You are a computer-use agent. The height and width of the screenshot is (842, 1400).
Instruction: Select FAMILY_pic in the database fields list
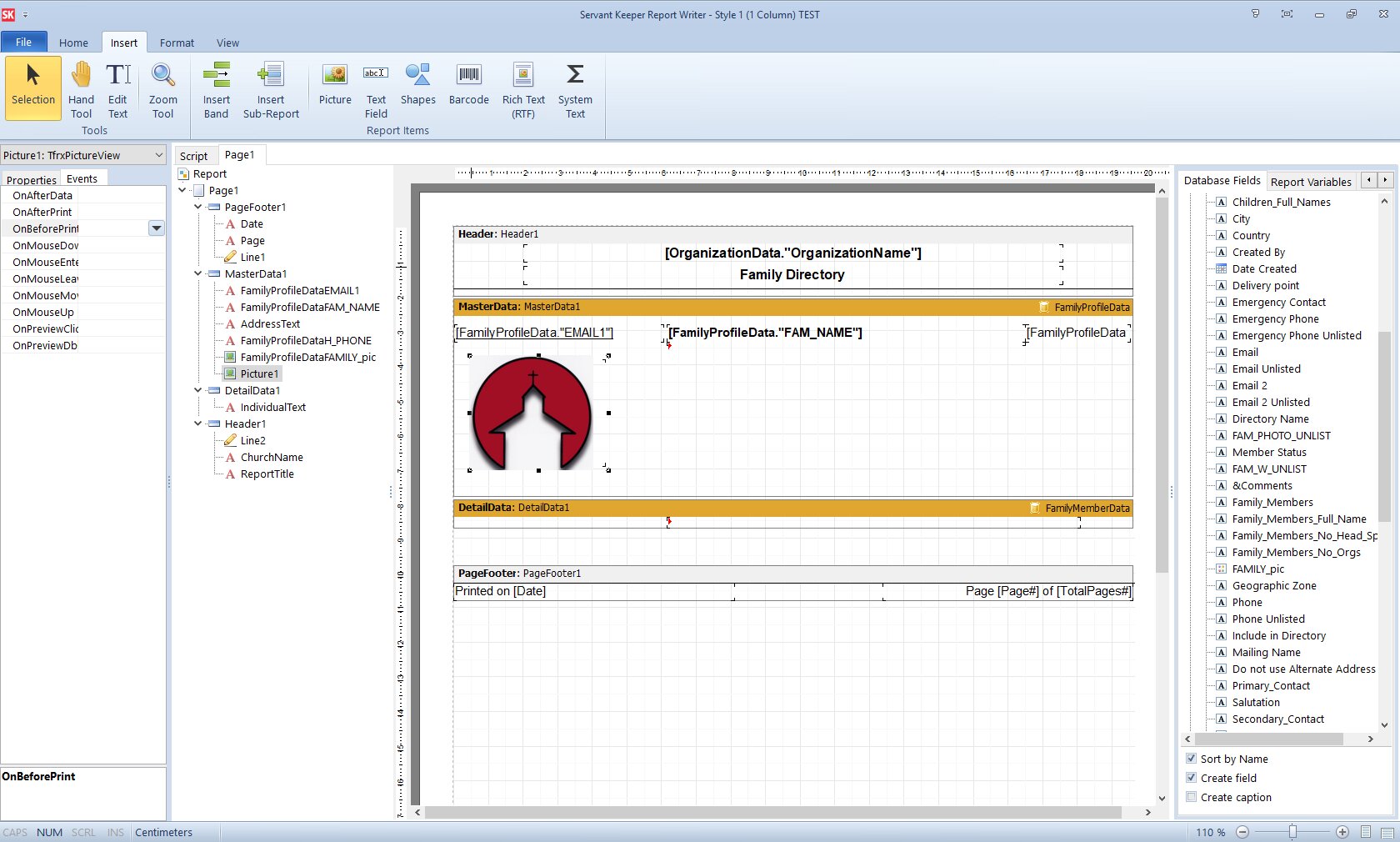1258,569
